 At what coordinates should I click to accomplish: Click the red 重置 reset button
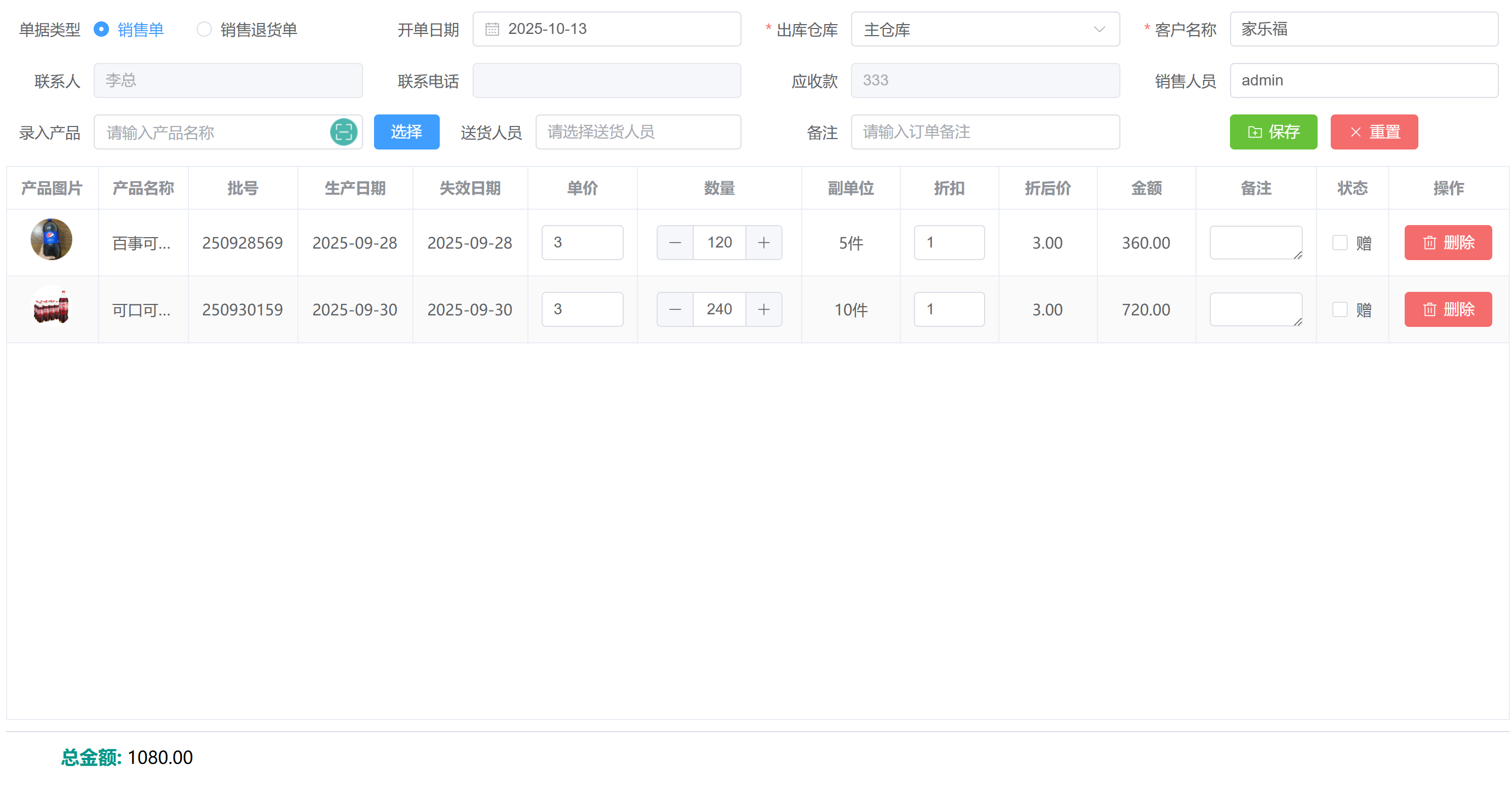tap(1373, 132)
